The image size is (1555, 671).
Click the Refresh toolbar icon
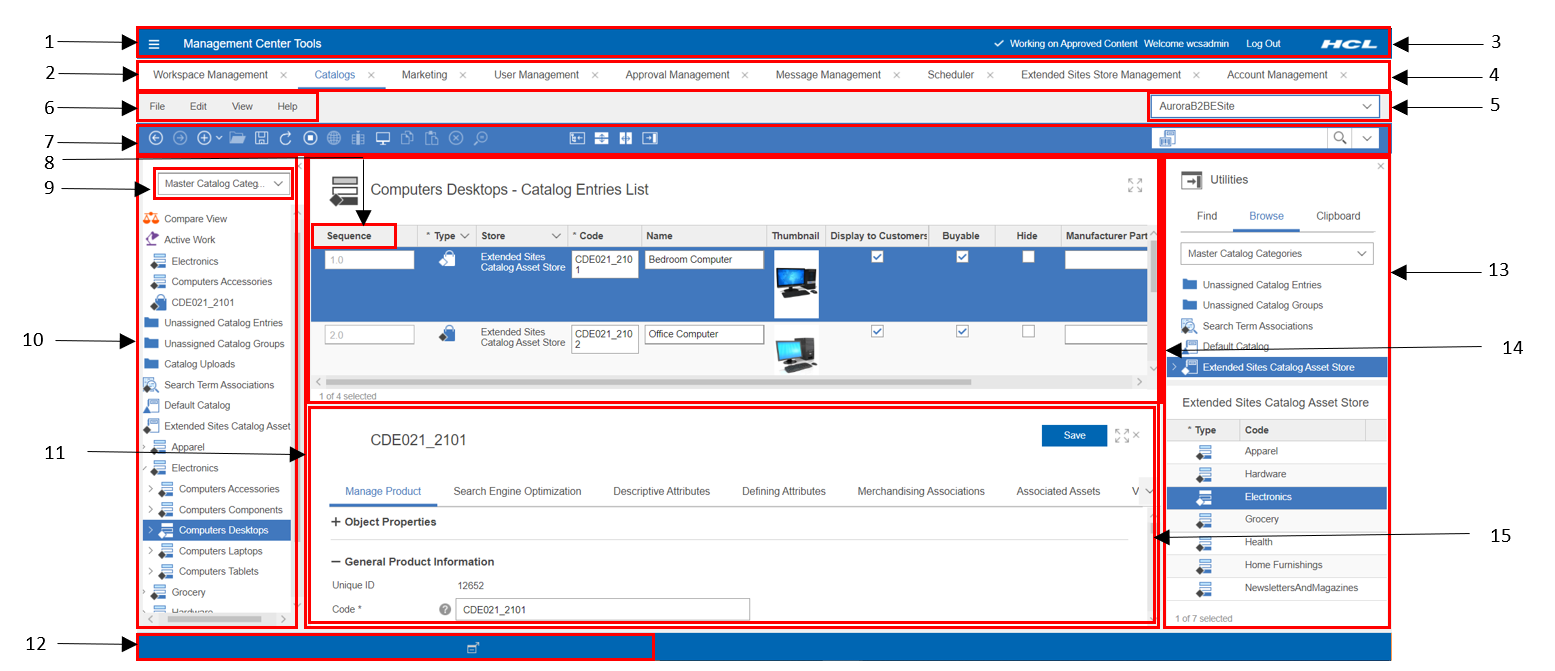click(285, 138)
